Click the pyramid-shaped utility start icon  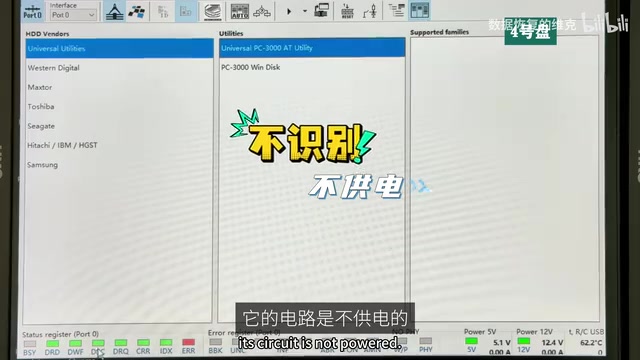(x=115, y=11)
